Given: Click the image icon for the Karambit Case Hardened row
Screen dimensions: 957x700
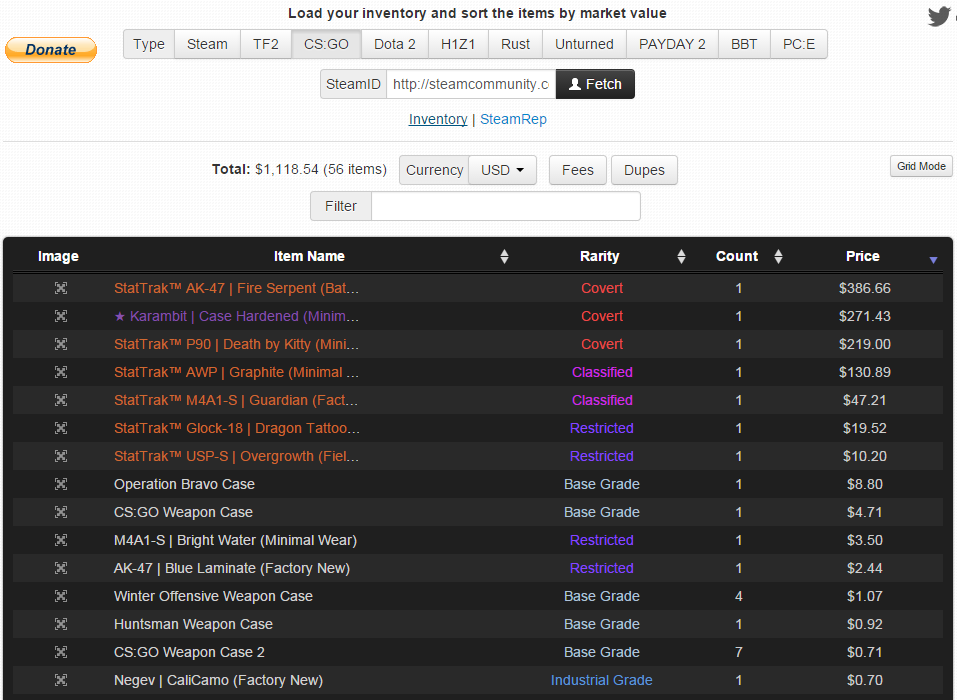Looking at the screenshot, I should click(x=61, y=316).
